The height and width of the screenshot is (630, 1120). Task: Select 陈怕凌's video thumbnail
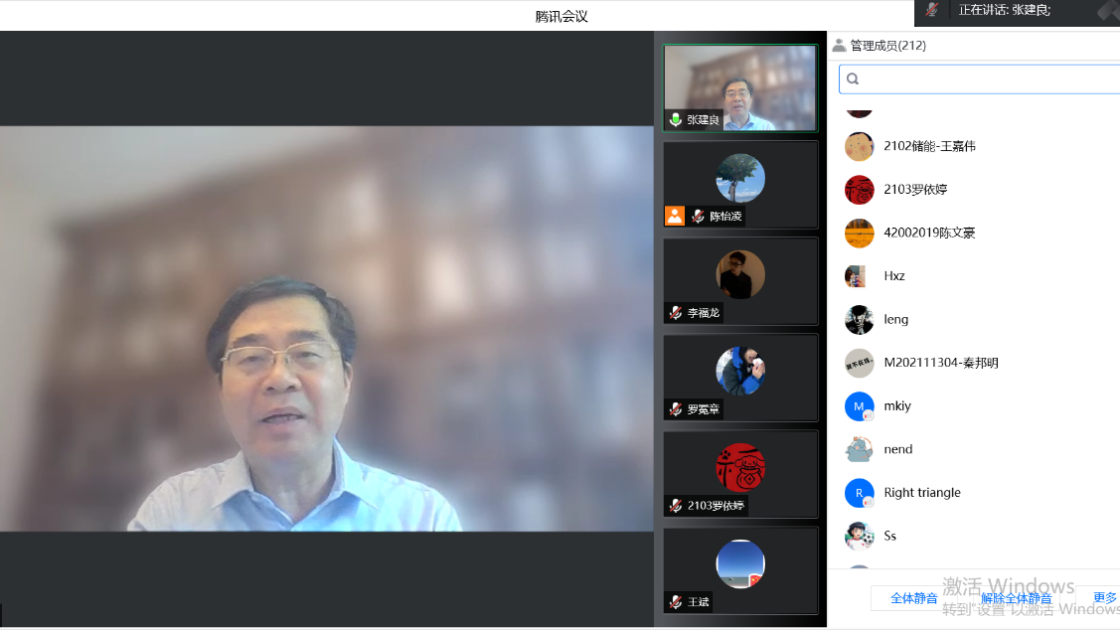click(x=740, y=183)
